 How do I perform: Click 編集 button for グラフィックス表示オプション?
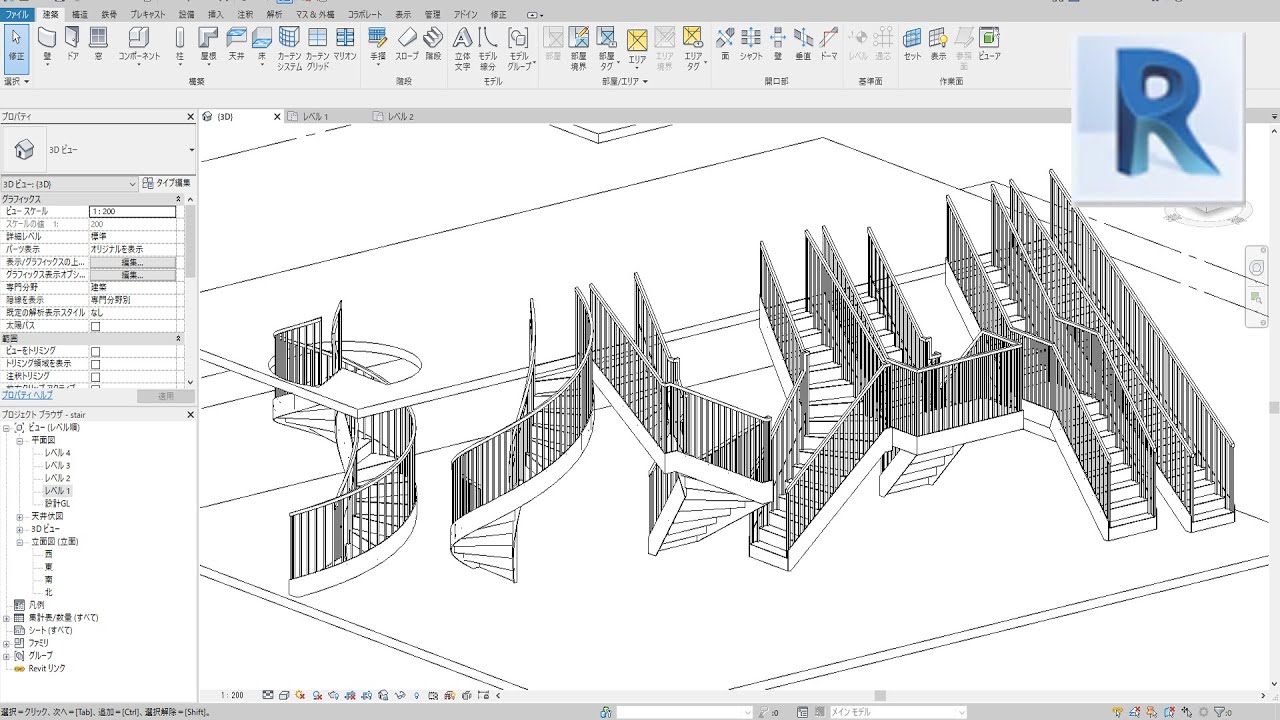tap(133, 274)
